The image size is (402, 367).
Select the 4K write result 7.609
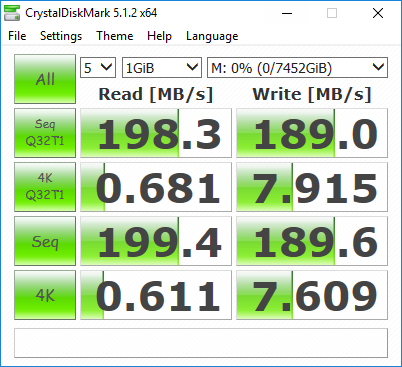312,295
